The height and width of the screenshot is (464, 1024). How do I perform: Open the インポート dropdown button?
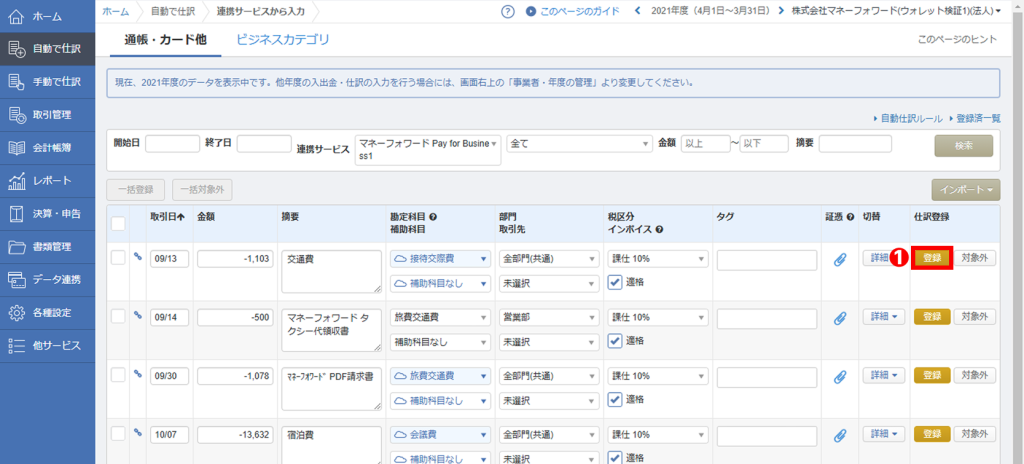click(966, 190)
